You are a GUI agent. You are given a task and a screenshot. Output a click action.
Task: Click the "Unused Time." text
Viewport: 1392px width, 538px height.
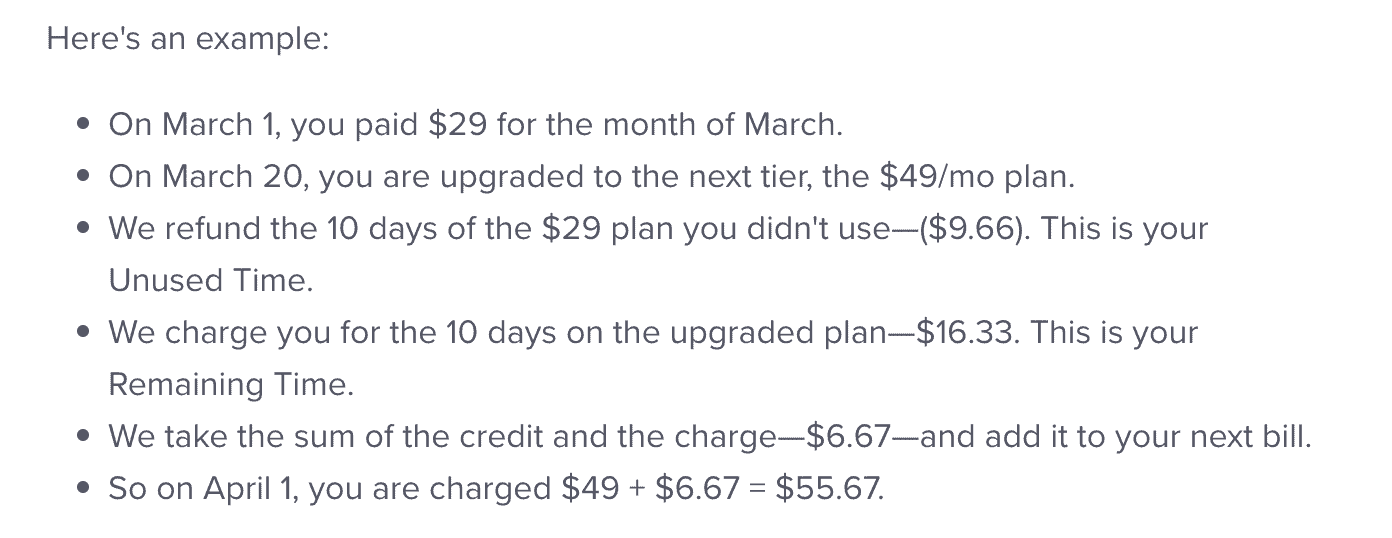coord(211,281)
